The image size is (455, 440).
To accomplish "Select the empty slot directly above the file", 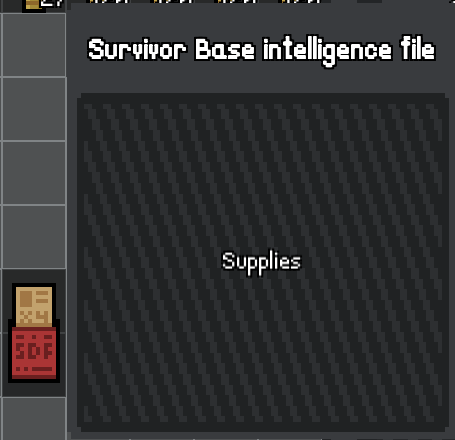I will [34, 237].
